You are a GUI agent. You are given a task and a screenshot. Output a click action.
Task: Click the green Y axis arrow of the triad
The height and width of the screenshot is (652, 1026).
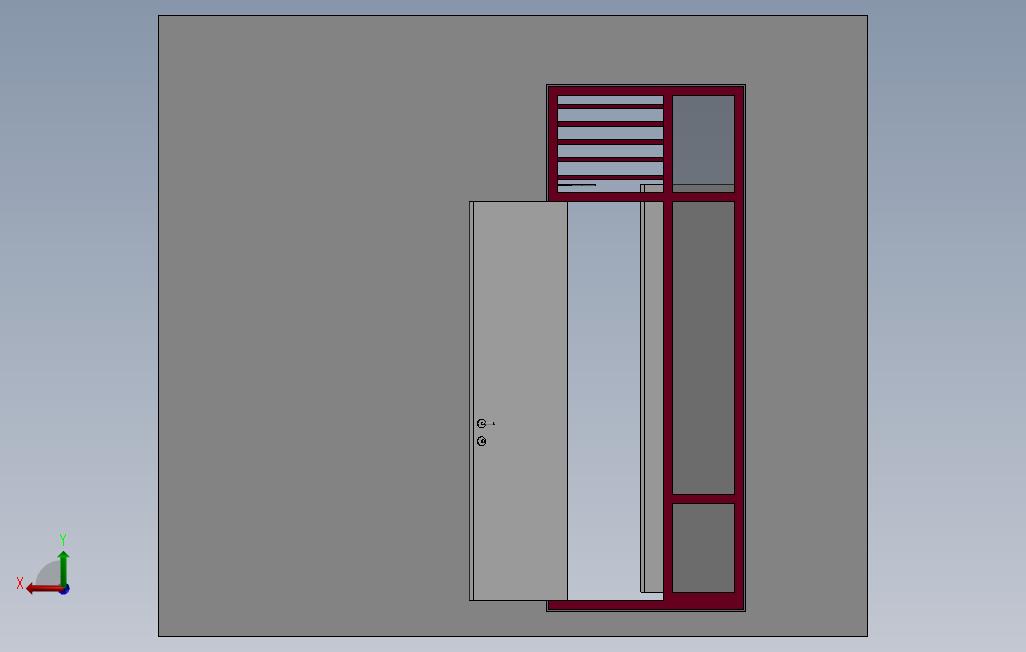coord(63,567)
